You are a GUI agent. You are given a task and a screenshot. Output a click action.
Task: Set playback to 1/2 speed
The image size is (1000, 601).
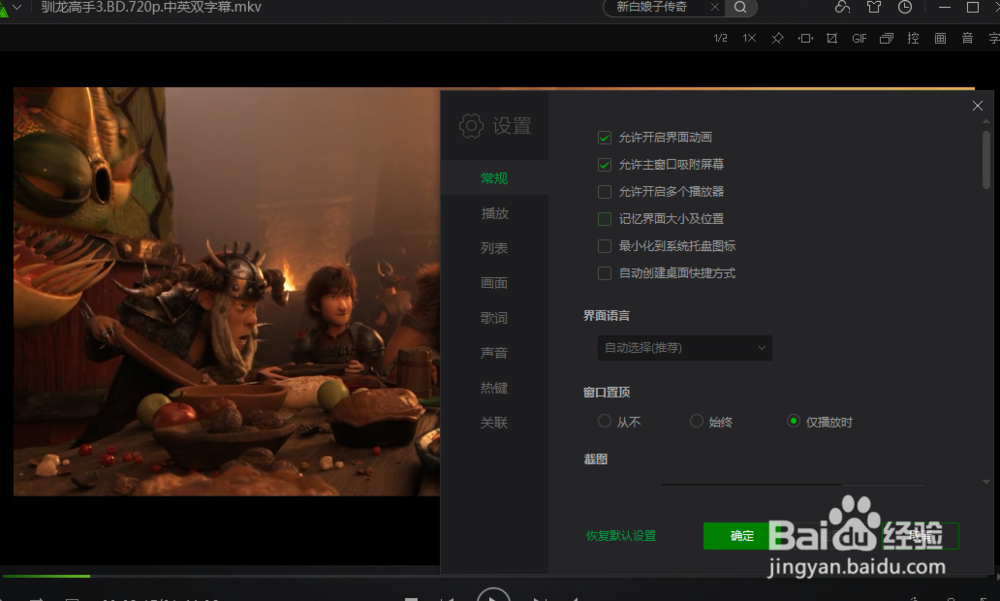tap(720, 38)
